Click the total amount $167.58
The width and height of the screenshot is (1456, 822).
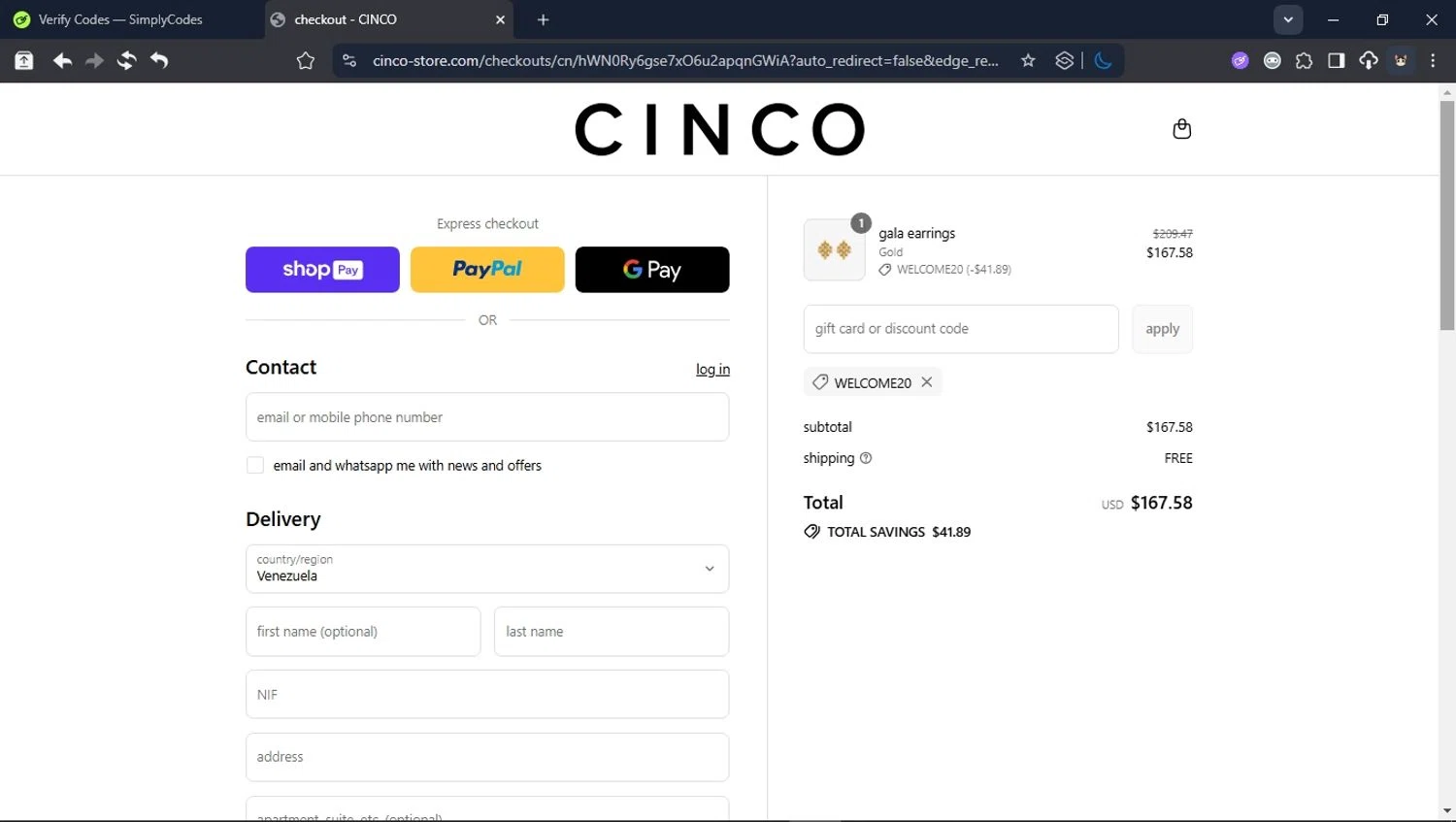1162,503
